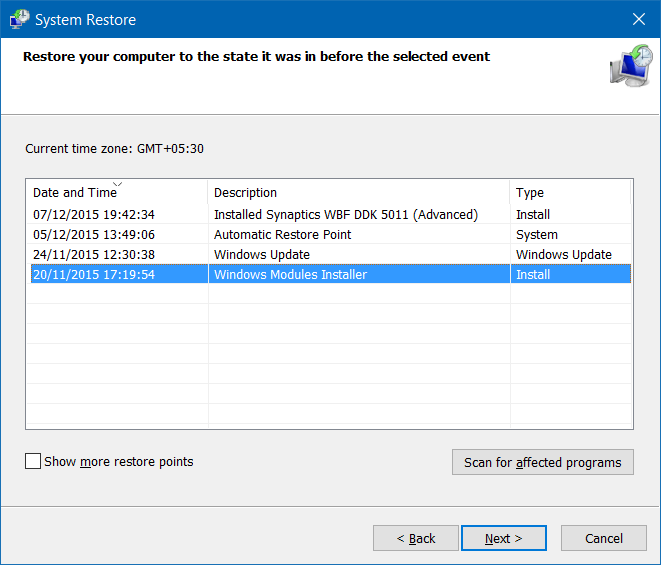
Task: Sort by Description column header
Action: tap(359, 192)
